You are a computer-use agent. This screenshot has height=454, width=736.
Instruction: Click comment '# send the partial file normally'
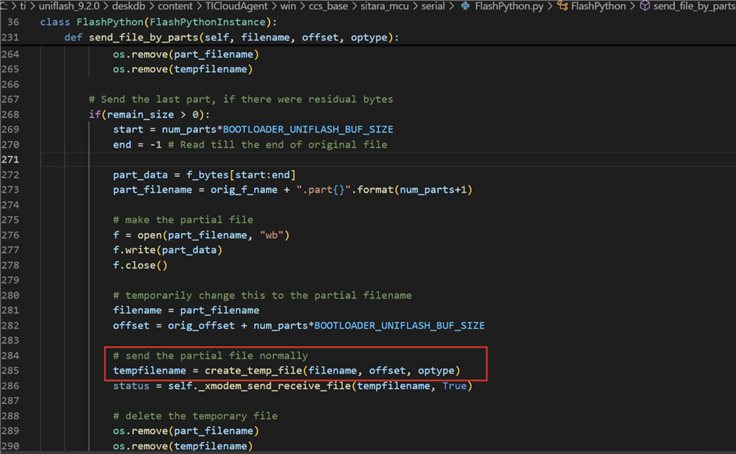210,355
